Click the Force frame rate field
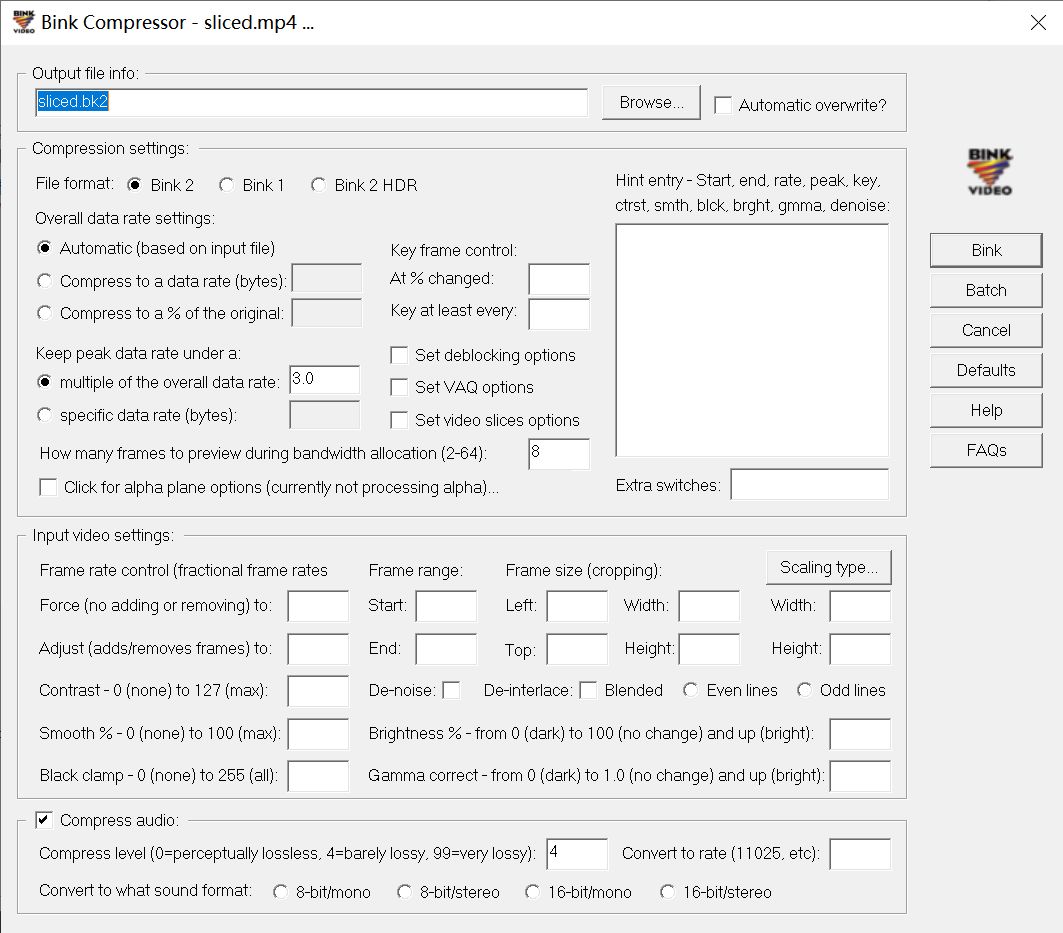 coord(318,606)
